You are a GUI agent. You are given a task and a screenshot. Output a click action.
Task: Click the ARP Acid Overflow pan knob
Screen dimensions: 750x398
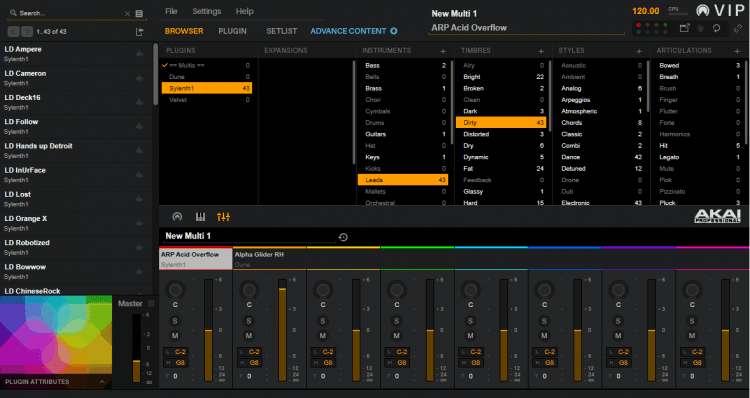tap(175, 290)
